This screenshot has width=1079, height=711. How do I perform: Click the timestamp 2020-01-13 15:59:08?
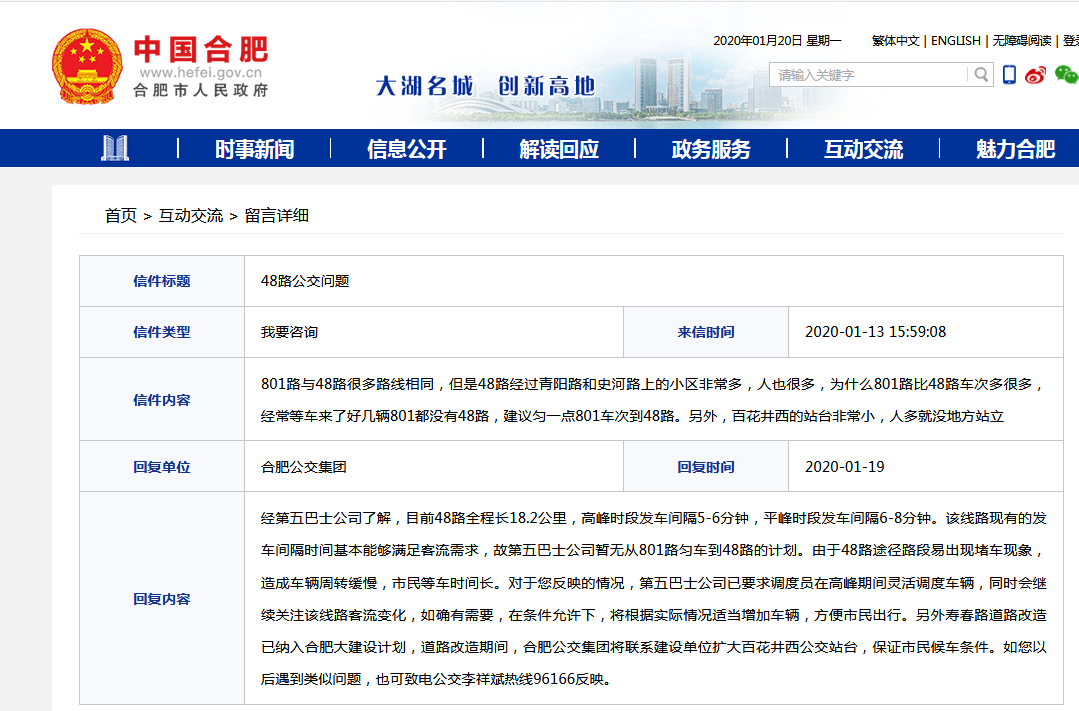coord(875,332)
